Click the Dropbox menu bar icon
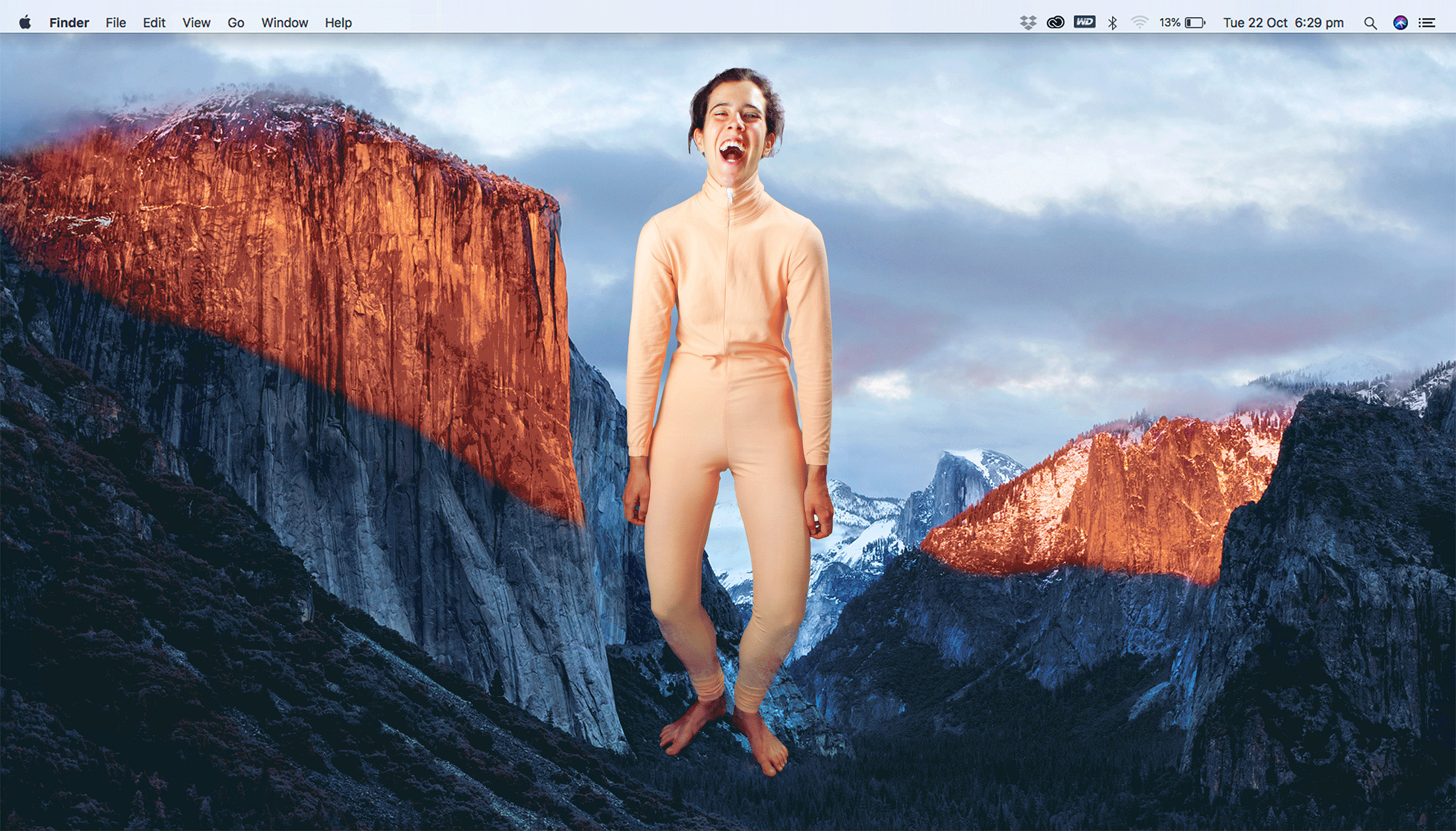Viewport: 1456px width, 831px height. tap(1028, 22)
